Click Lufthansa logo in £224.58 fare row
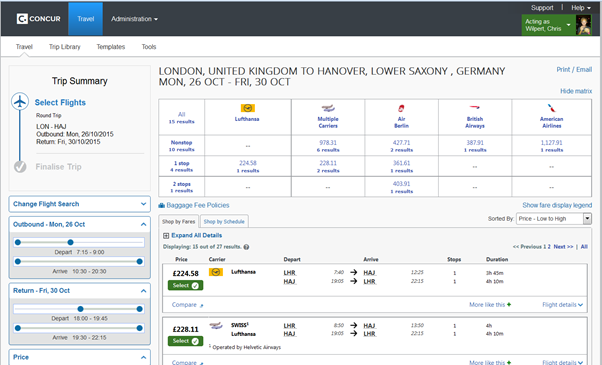 216,272
